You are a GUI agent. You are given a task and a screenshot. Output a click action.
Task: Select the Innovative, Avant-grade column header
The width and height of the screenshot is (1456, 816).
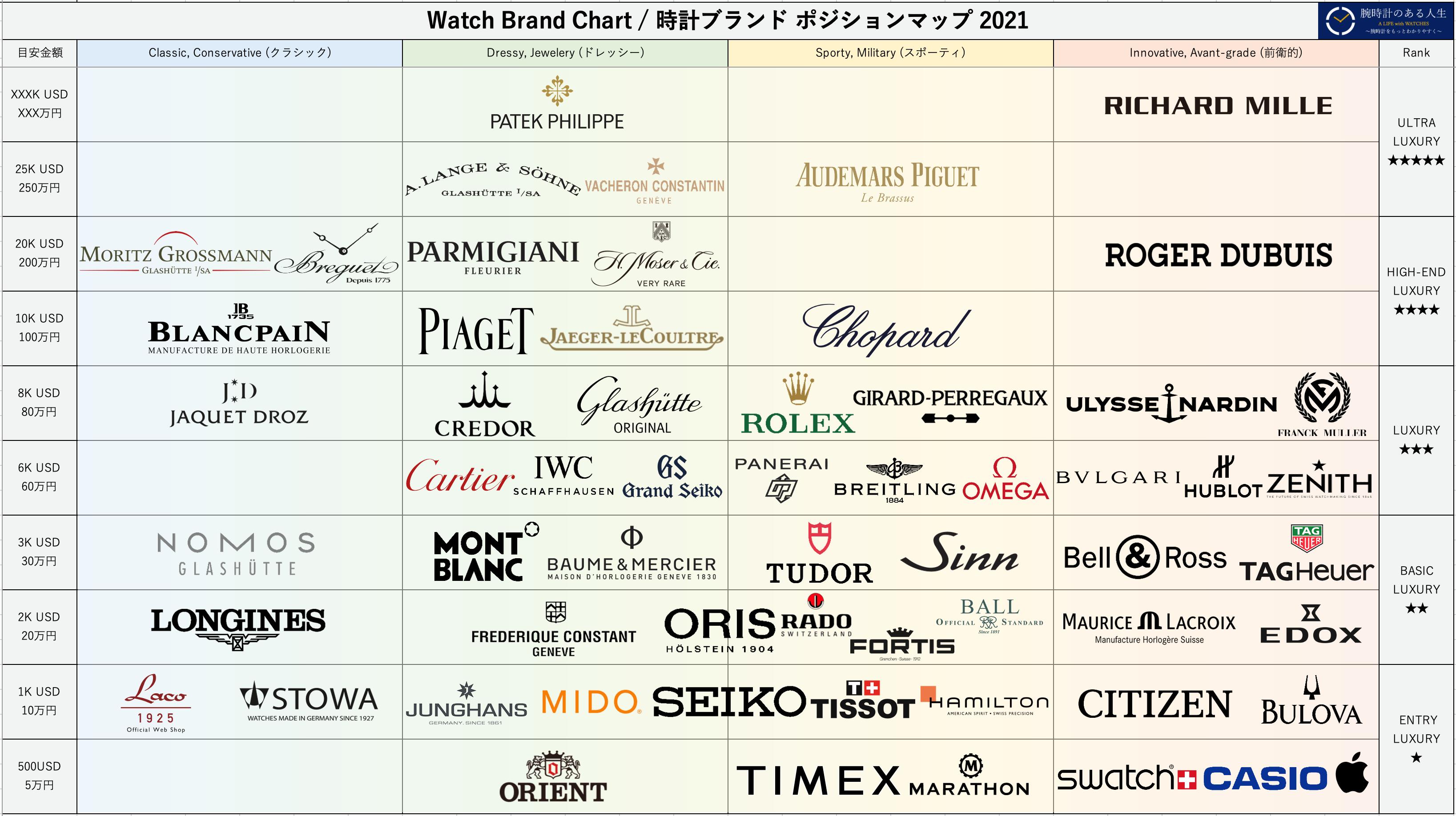tap(1216, 53)
